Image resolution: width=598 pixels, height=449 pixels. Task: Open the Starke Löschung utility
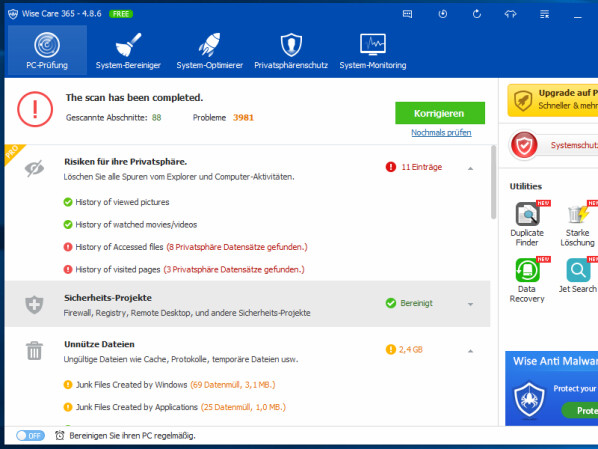coord(577,224)
